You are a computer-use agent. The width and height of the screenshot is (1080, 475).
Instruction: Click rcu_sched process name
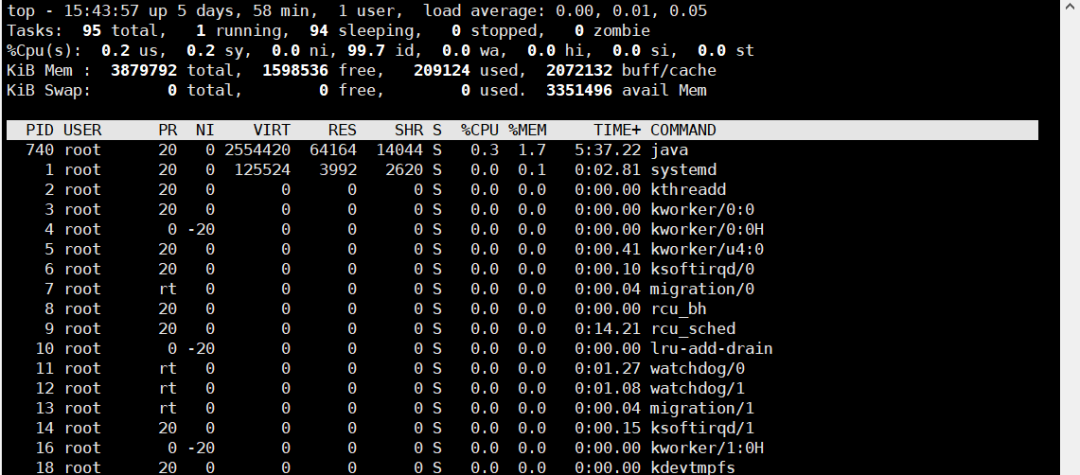[x=693, y=329]
